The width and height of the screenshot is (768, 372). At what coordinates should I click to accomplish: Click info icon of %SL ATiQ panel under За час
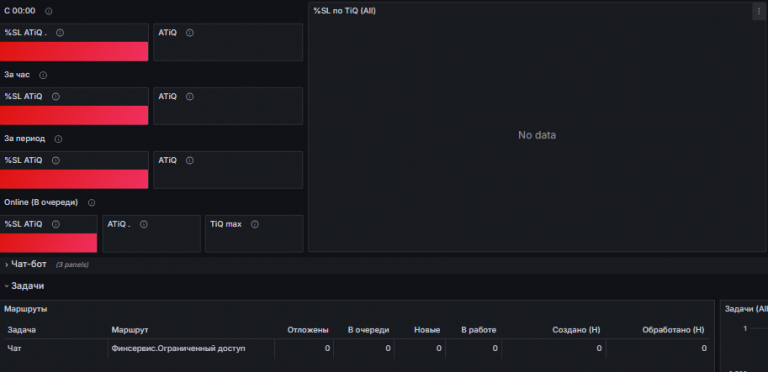coord(55,96)
